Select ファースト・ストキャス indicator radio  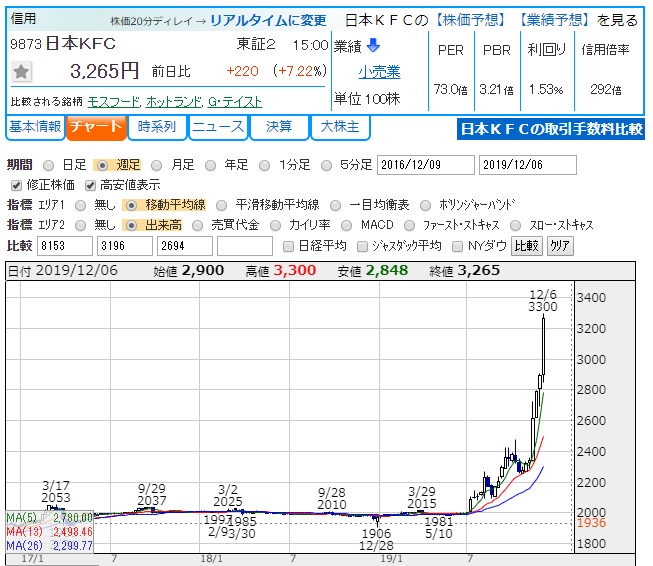(x=409, y=225)
